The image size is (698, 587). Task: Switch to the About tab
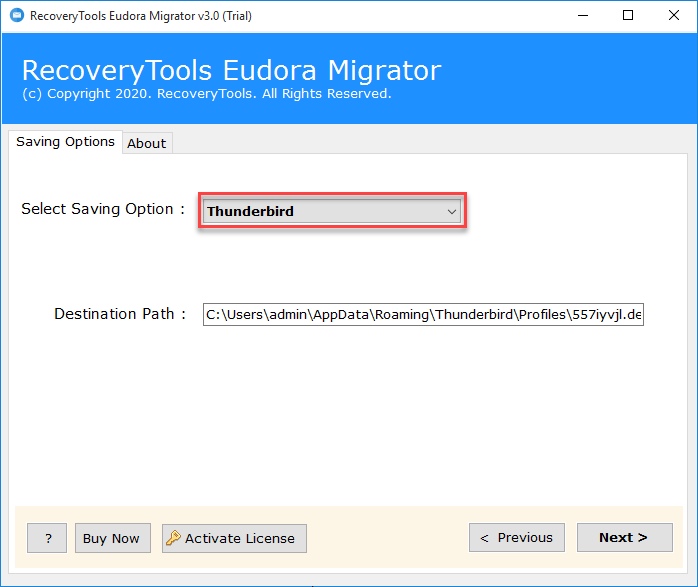pos(147,143)
